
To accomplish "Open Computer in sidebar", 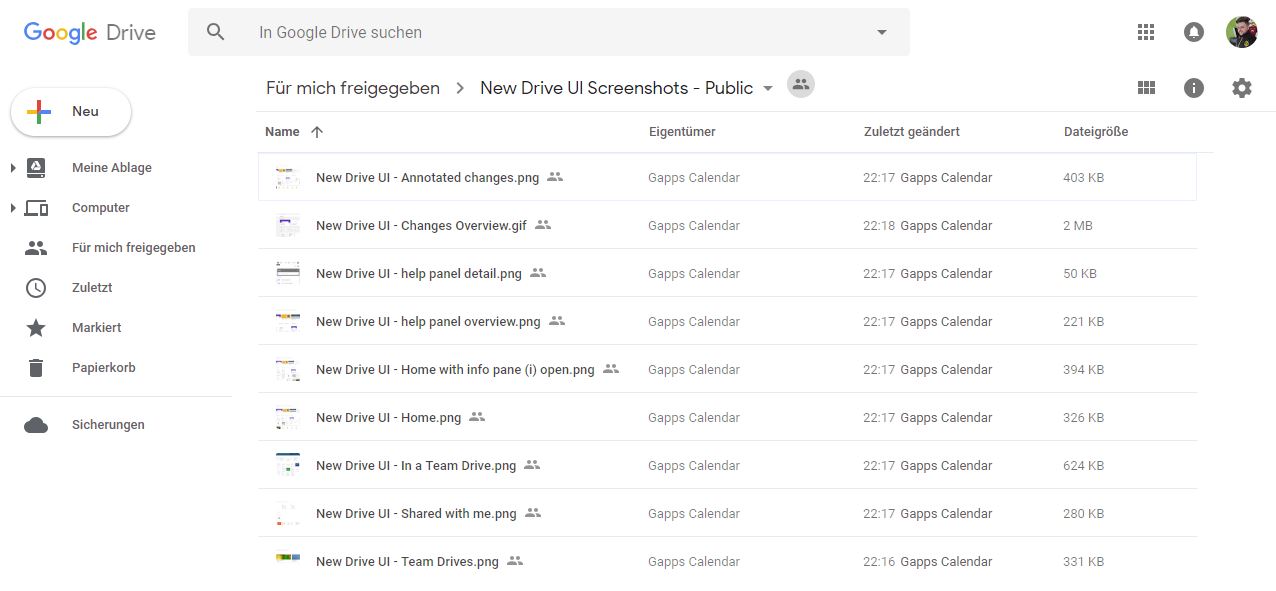I will (x=101, y=208).
